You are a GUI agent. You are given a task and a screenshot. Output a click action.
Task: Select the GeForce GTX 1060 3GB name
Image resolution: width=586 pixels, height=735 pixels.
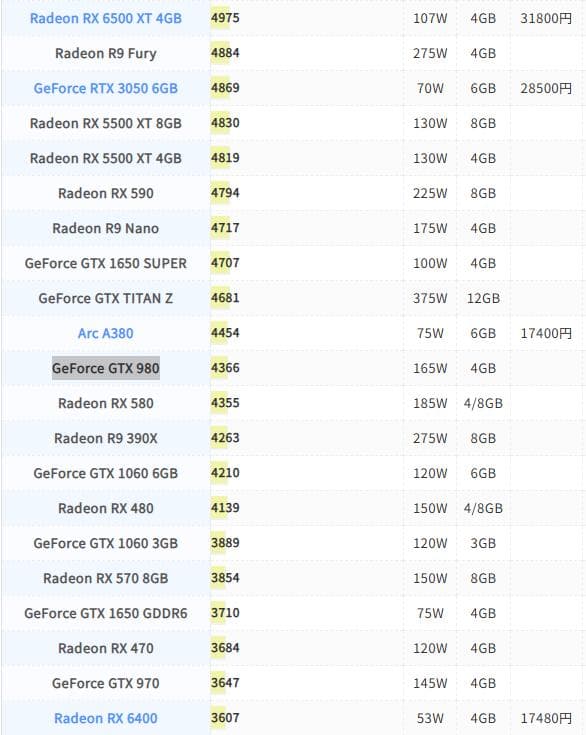point(105,543)
